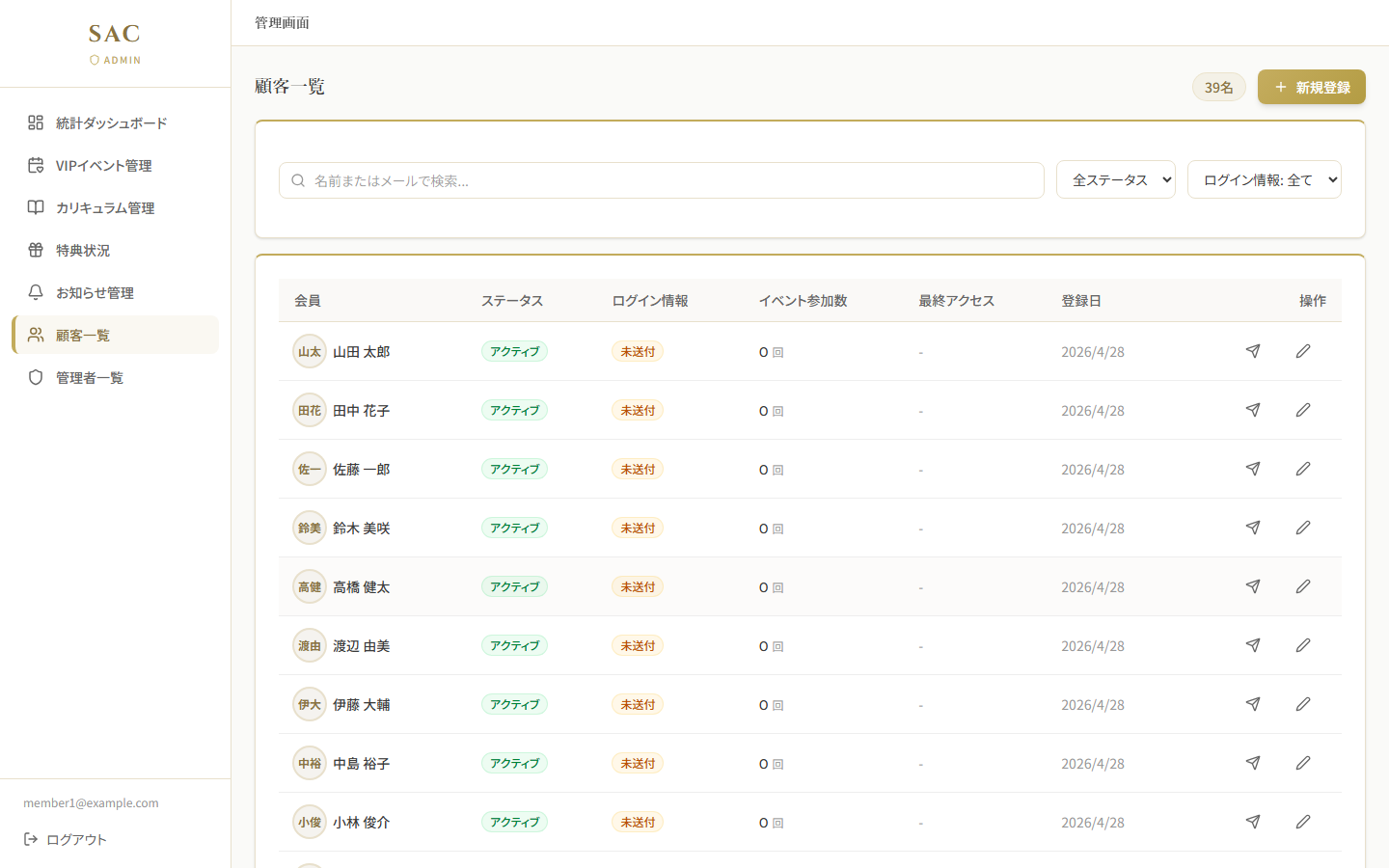Click 未送付 badge for 高橋 健太
This screenshot has height=868, width=1389.
click(638, 586)
